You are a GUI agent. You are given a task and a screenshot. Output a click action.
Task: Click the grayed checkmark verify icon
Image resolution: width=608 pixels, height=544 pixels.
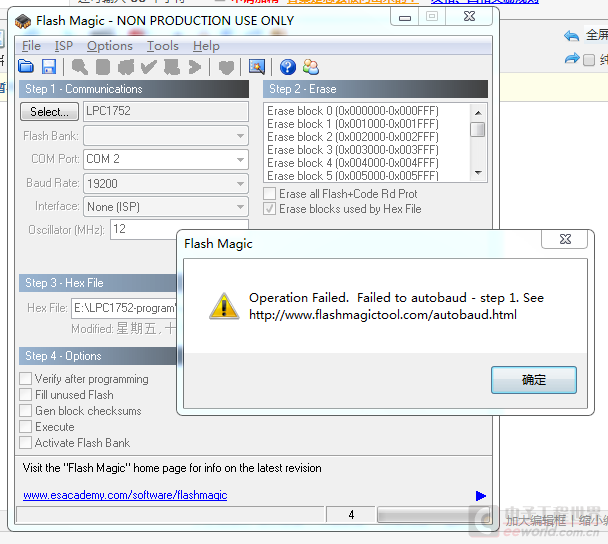(149, 67)
